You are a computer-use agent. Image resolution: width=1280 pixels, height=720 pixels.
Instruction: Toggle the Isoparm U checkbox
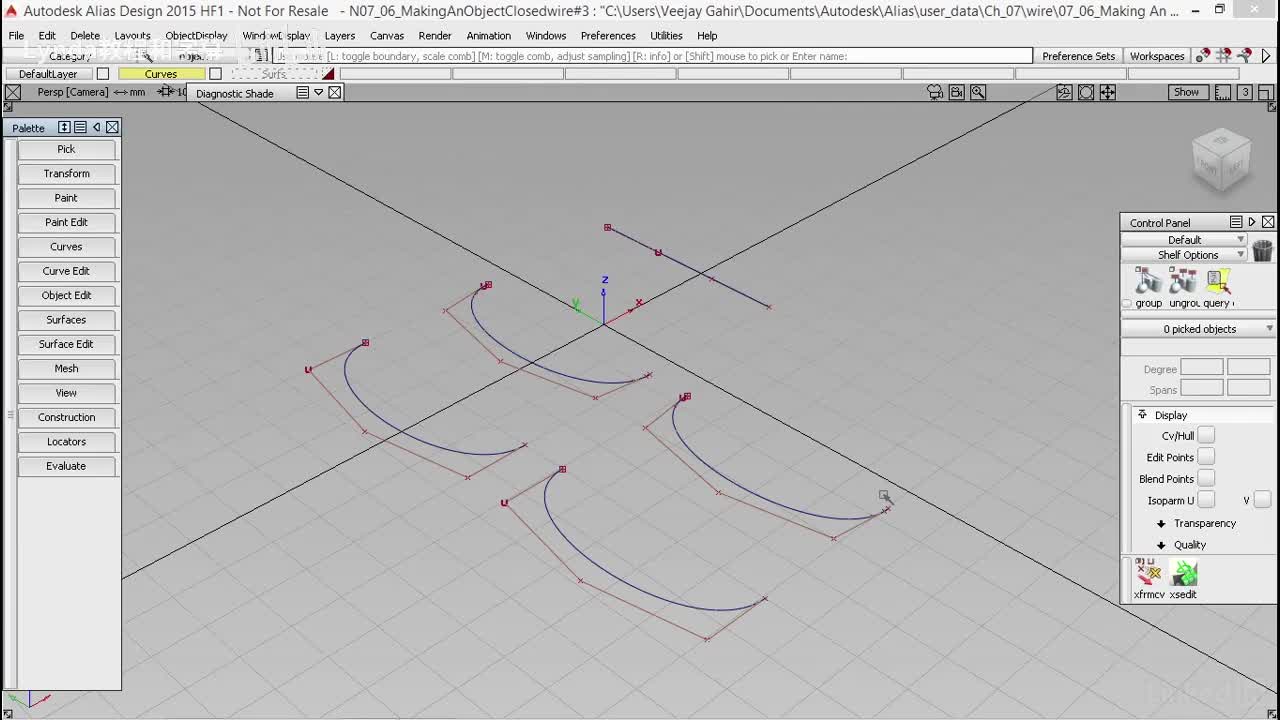(x=1206, y=500)
